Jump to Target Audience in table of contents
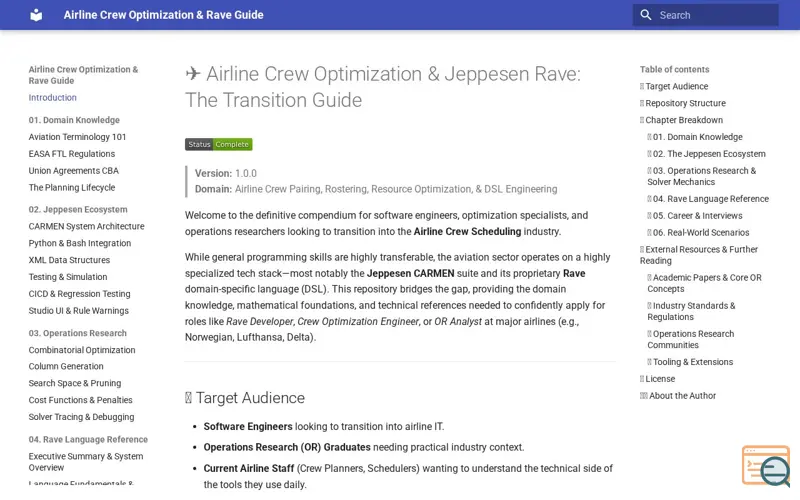The height and width of the screenshot is (500, 800). pos(674,86)
